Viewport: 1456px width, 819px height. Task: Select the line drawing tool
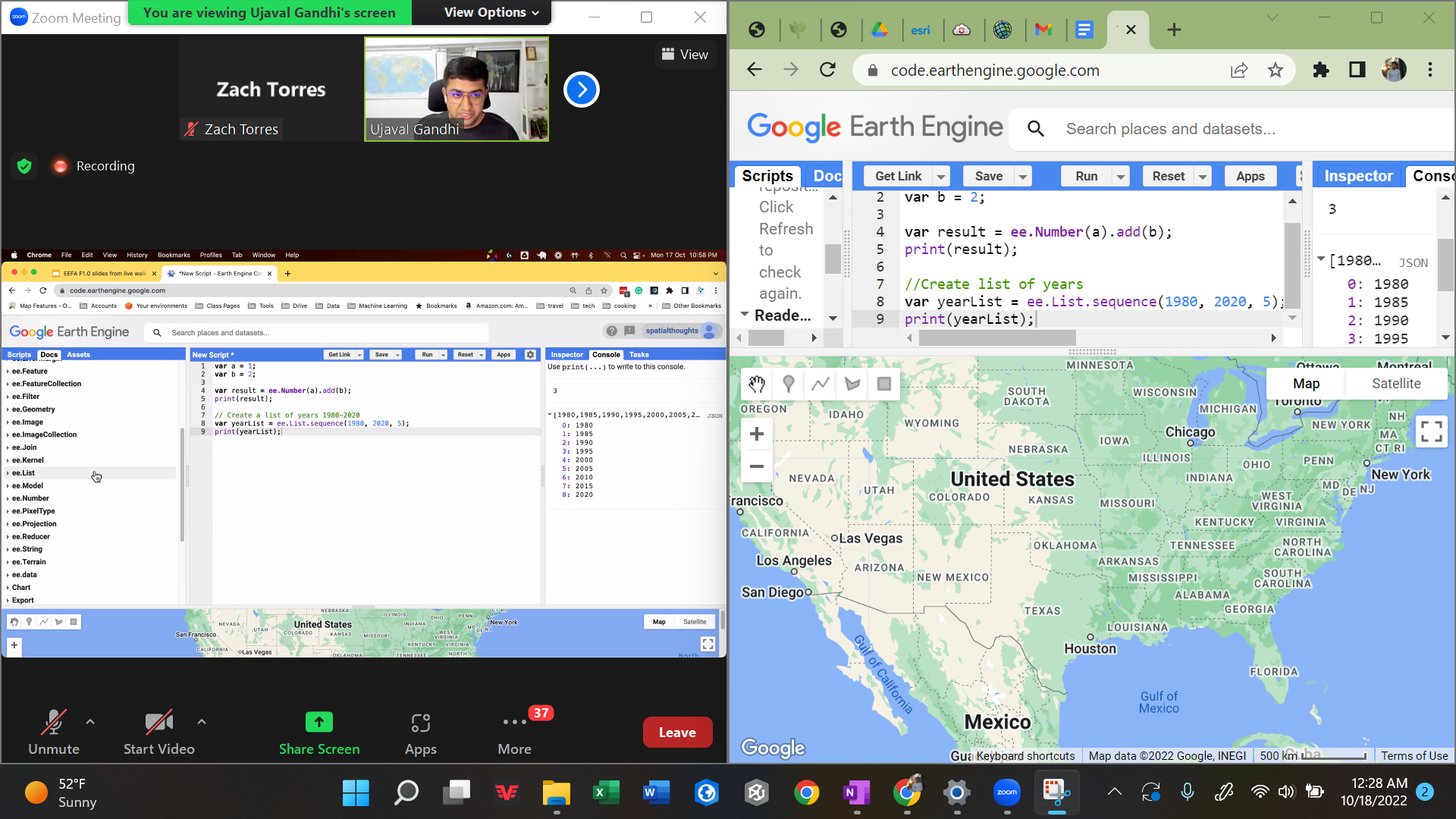click(820, 384)
